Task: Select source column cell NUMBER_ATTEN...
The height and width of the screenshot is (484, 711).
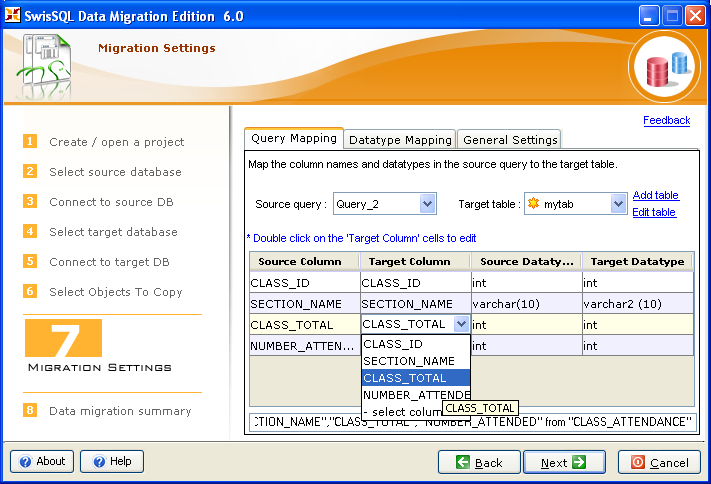Action: 305,346
